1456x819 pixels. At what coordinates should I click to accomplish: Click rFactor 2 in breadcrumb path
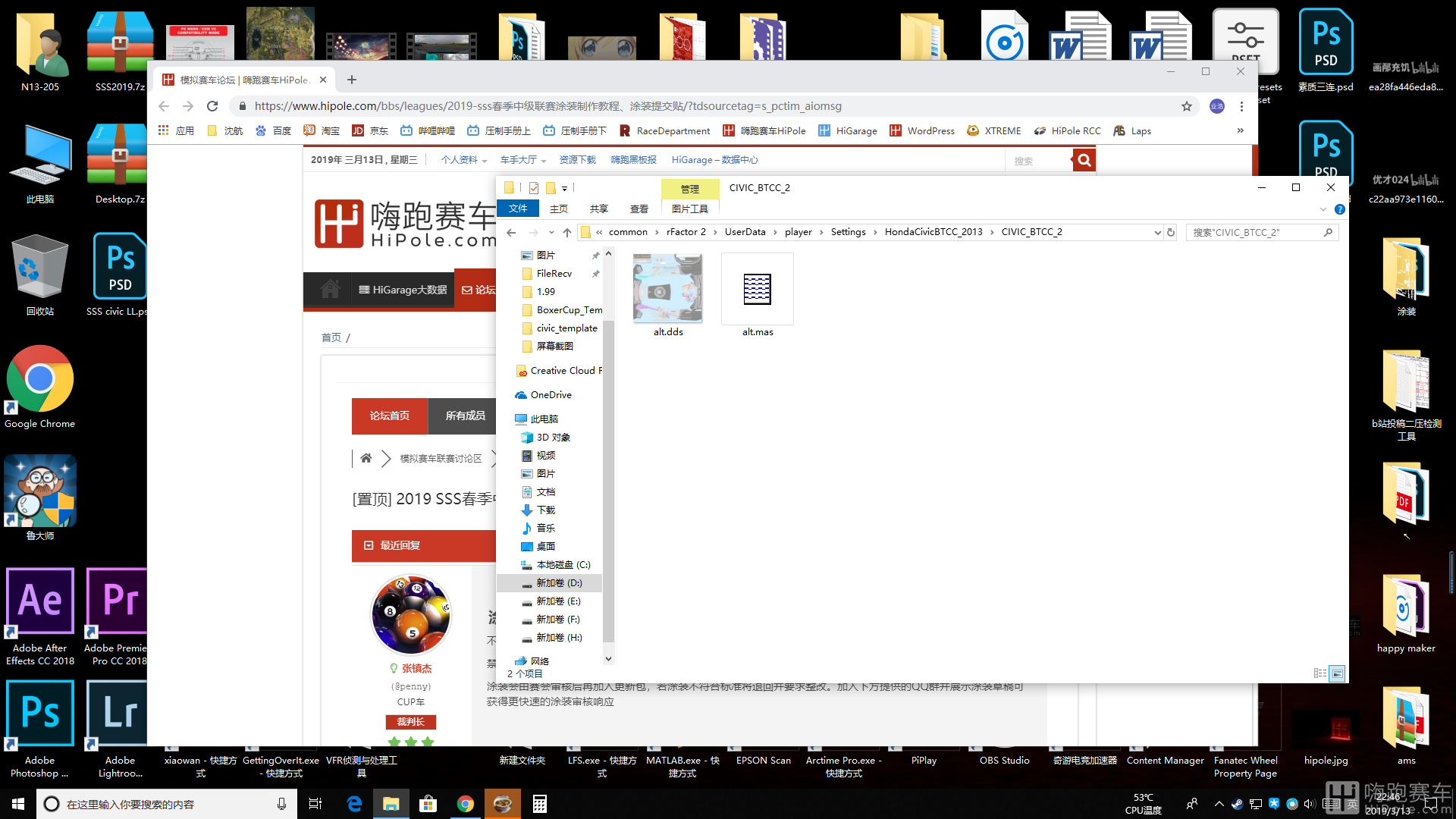click(686, 232)
